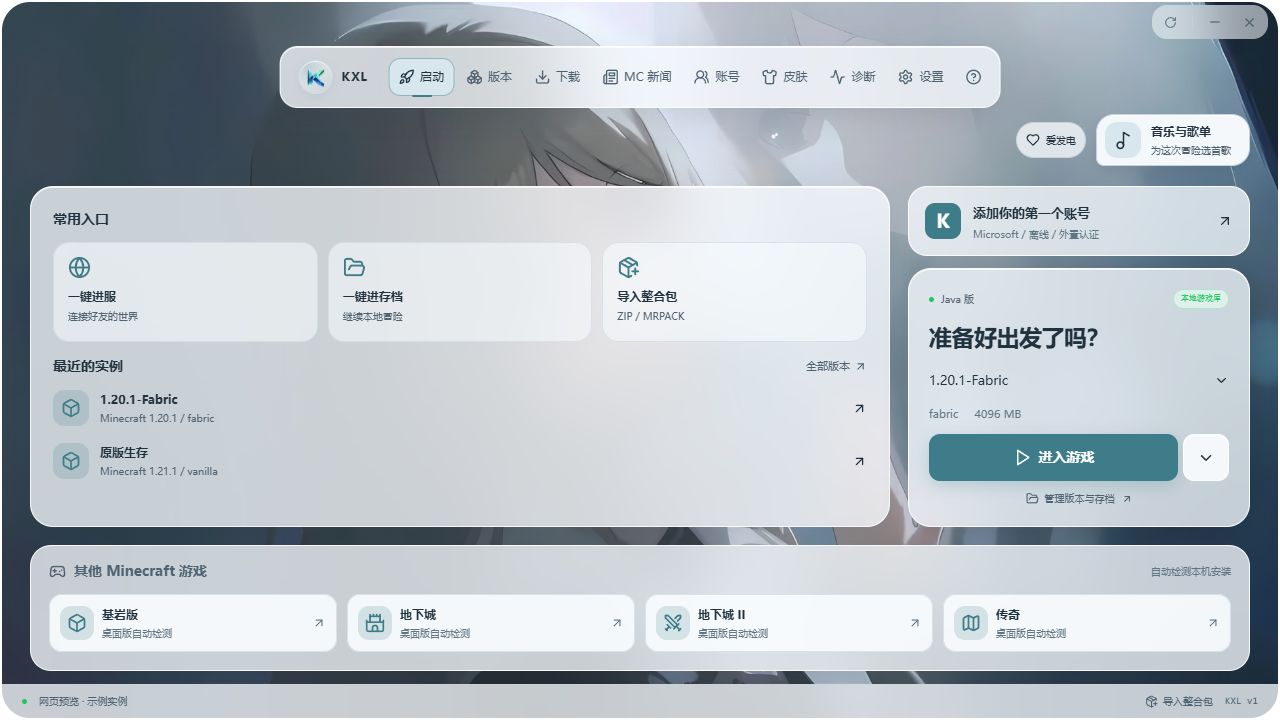
Task: Click the 爱发电 heart button
Action: click(x=1050, y=141)
